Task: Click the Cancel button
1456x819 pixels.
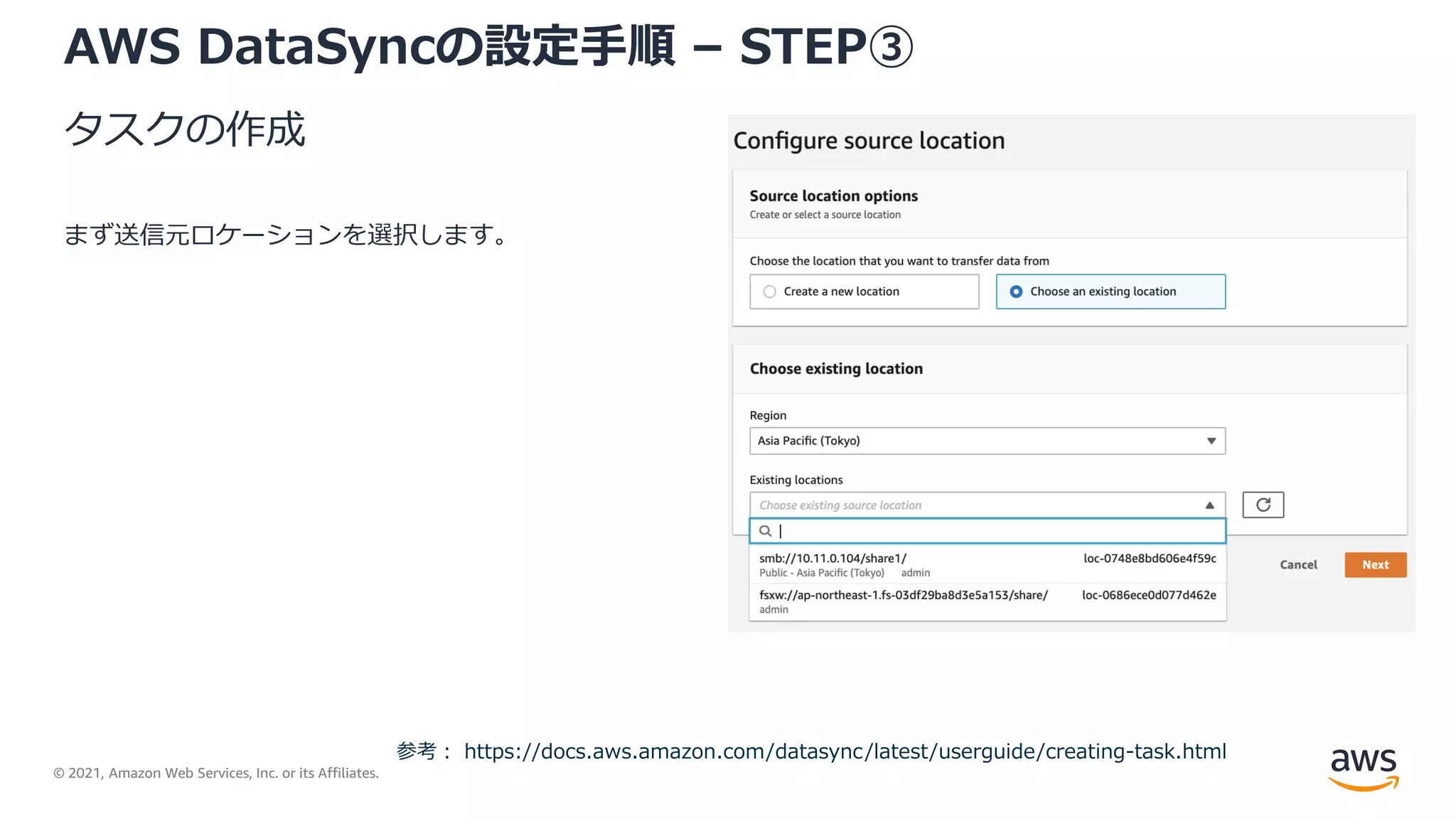Action: point(1298,564)
